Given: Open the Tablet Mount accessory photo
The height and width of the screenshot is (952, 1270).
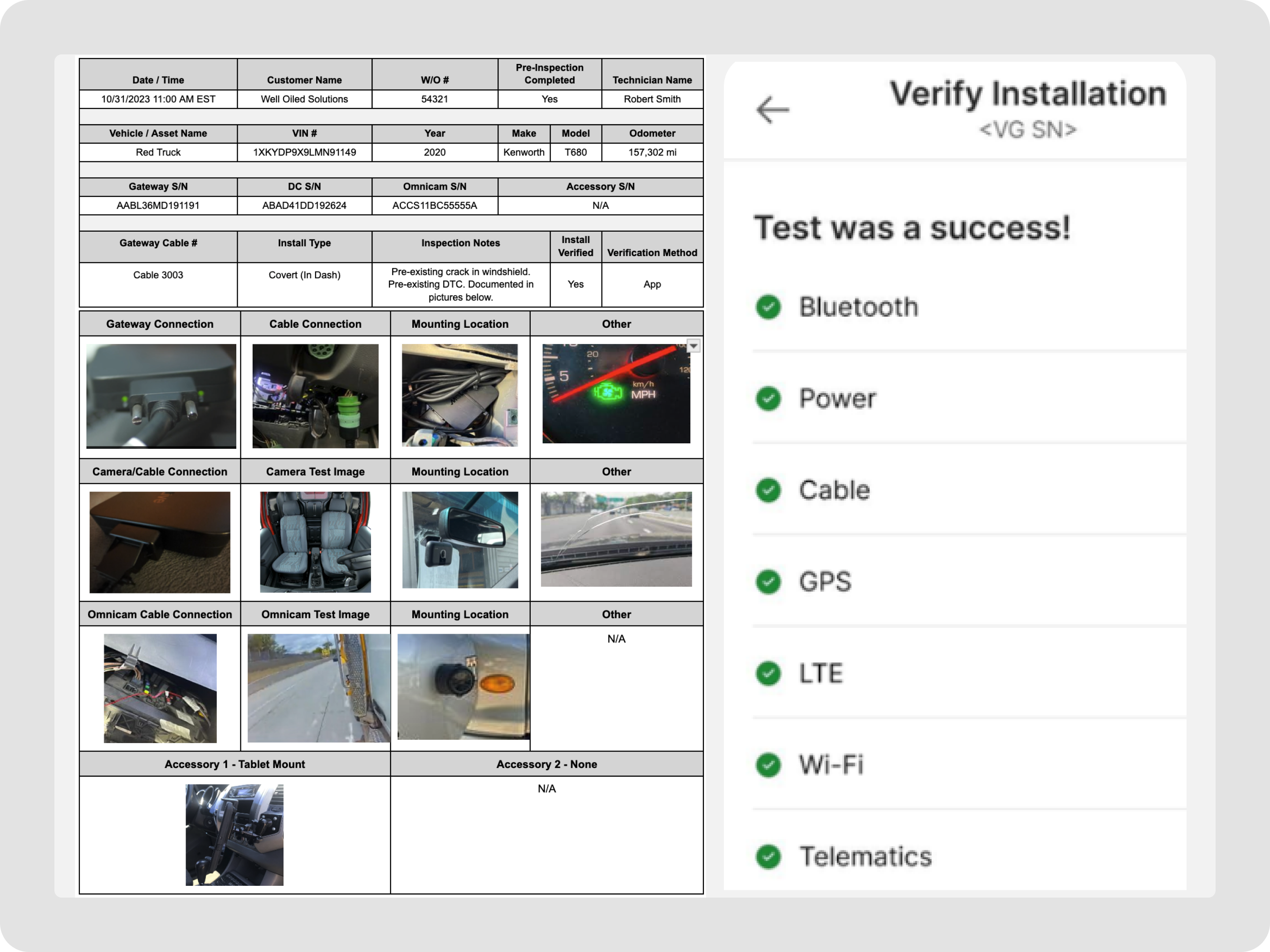Looking at the screenshot, I should pos(234,835).
